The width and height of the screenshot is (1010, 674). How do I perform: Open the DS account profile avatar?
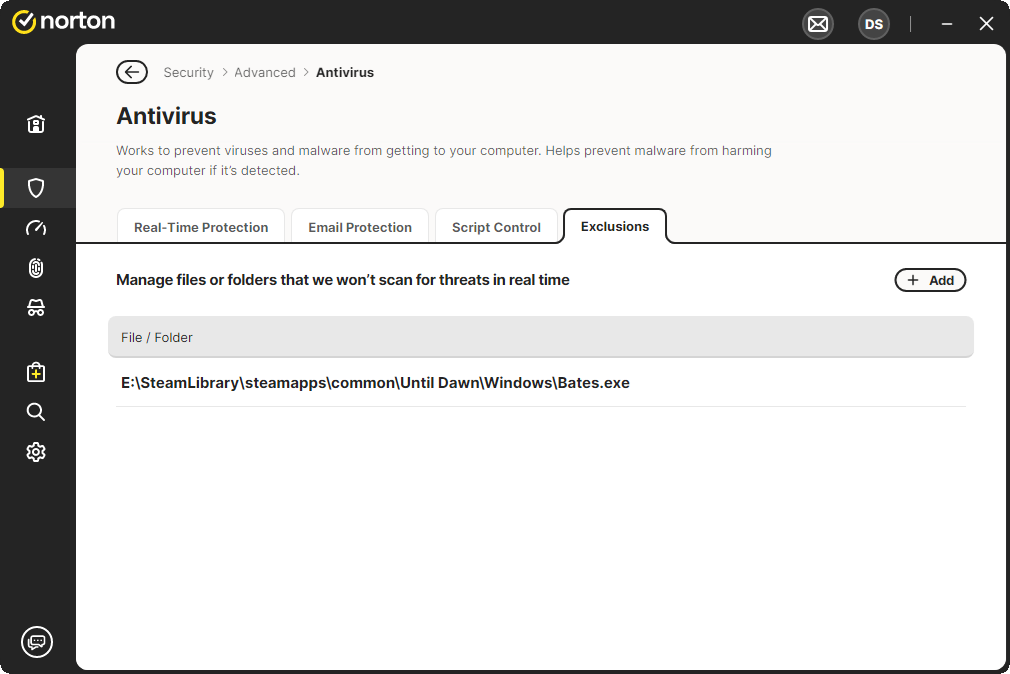(873, 24)
